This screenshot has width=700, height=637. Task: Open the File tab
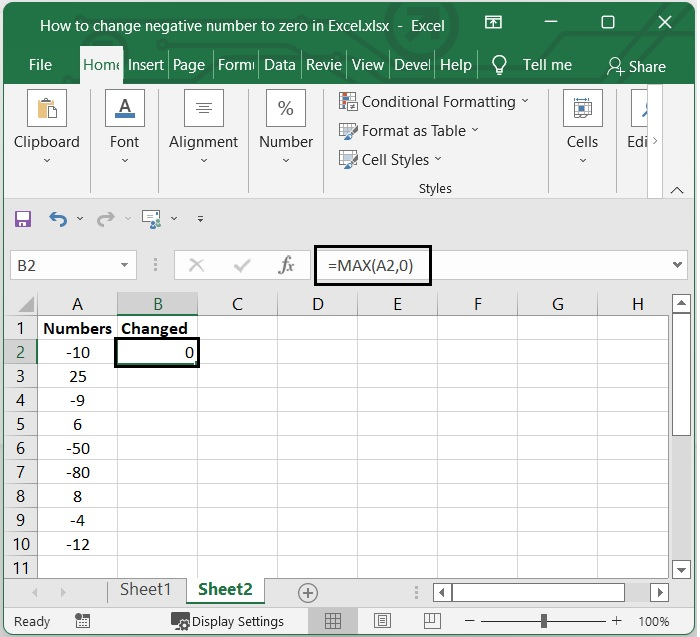(x=40, y=65)
